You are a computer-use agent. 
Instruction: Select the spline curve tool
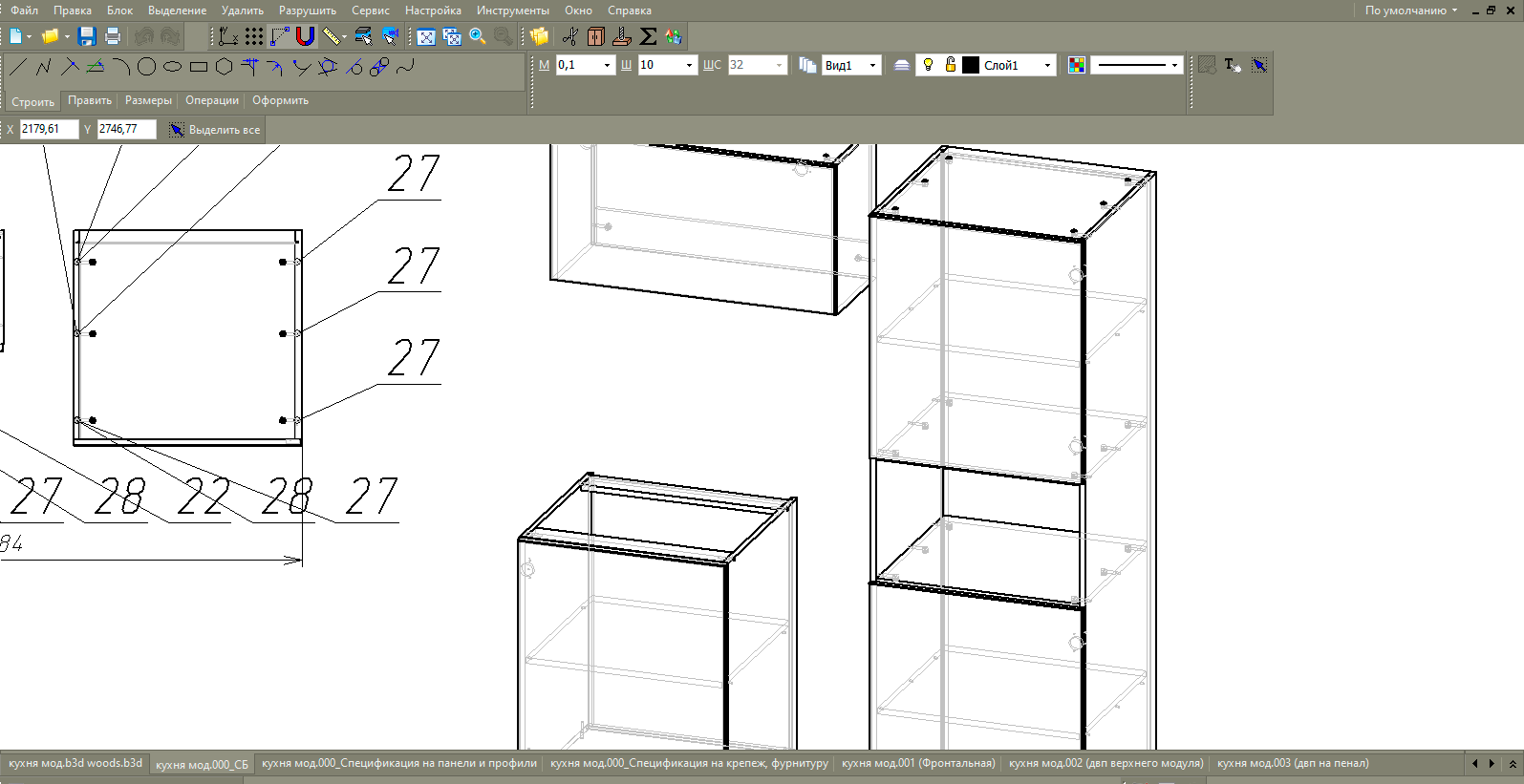click(405, 67)
